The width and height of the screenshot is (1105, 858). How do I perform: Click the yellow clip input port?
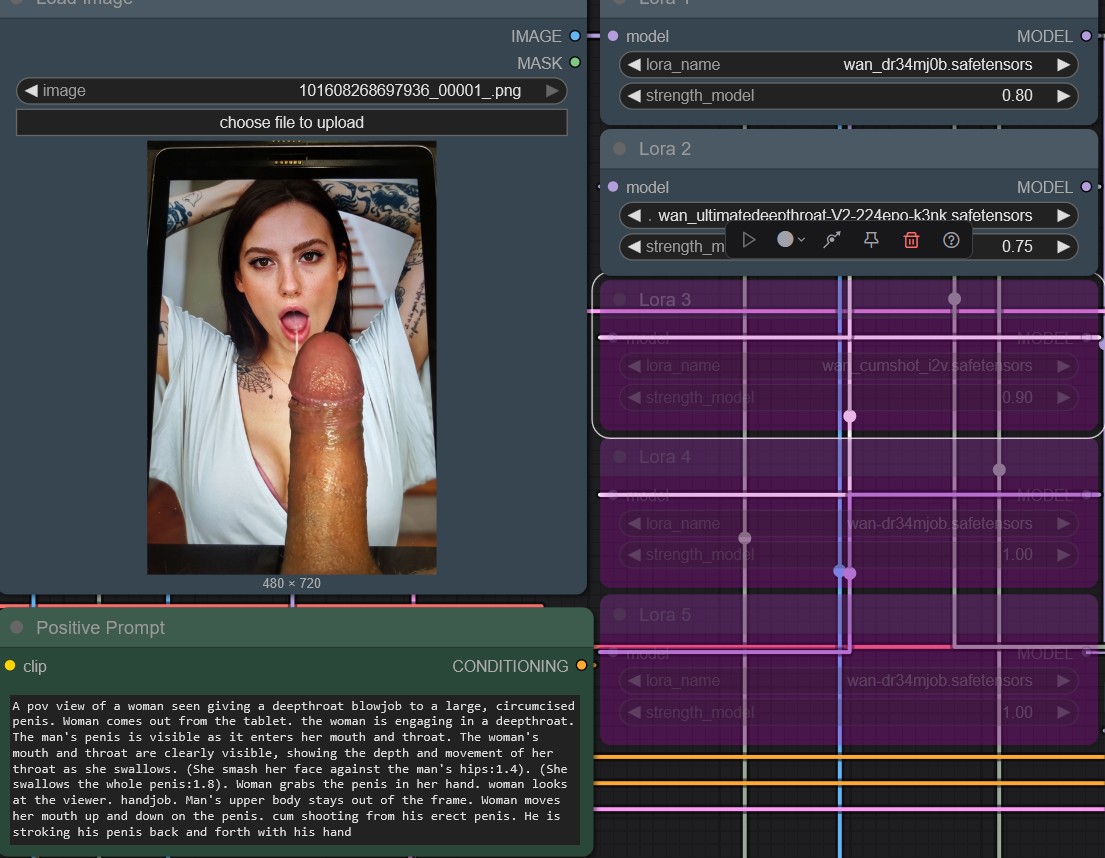coord(10,666)
